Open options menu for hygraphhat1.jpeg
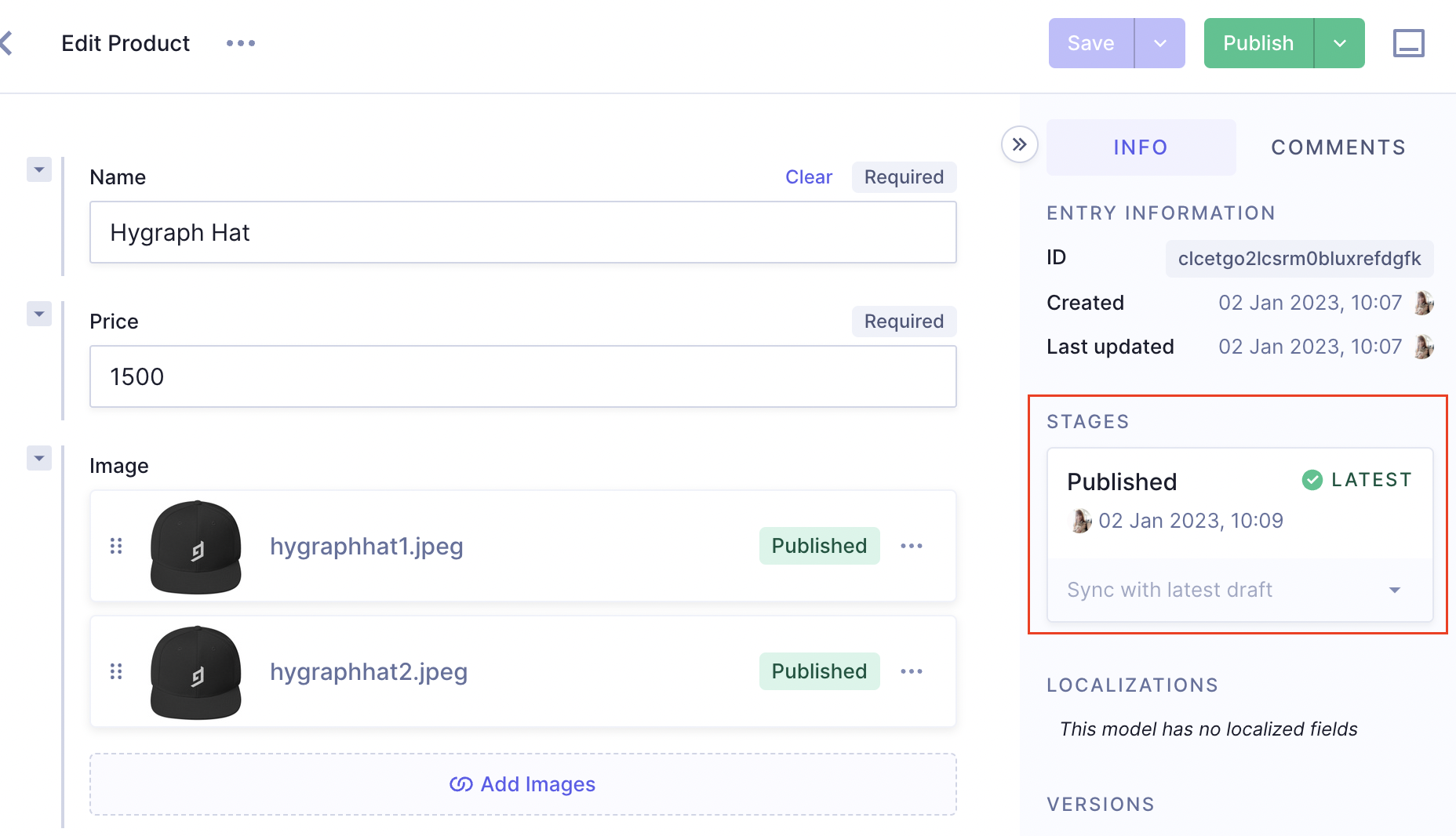 (x=911, y=546)
